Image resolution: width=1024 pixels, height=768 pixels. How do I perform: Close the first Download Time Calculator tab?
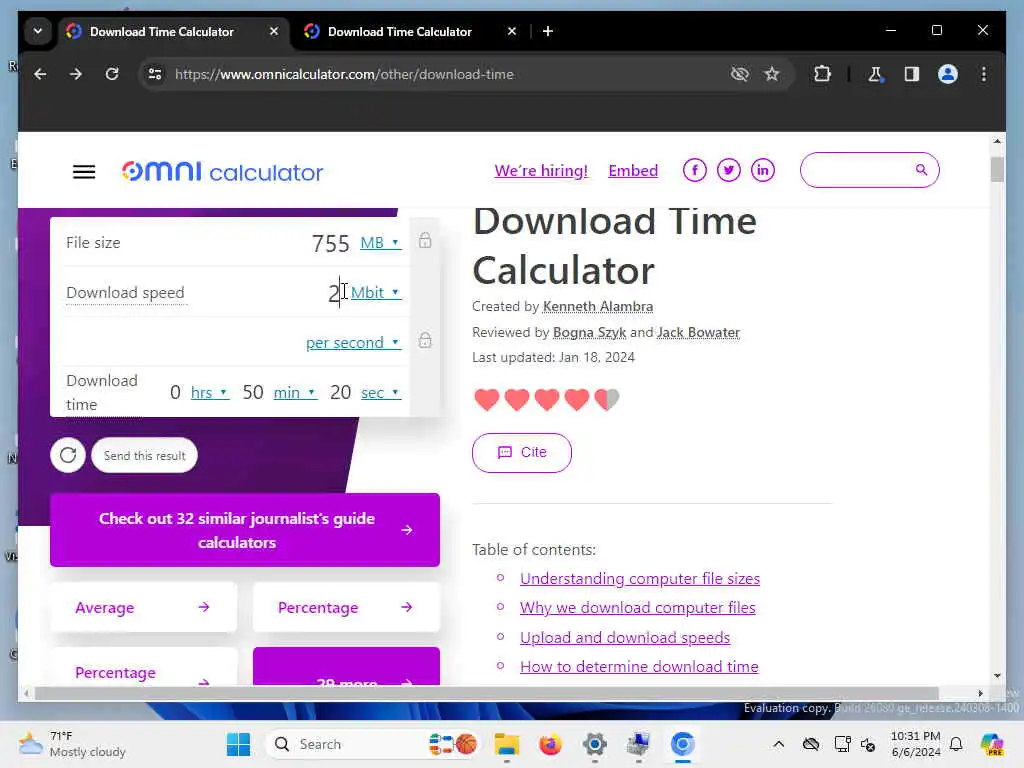coord(274,31)
